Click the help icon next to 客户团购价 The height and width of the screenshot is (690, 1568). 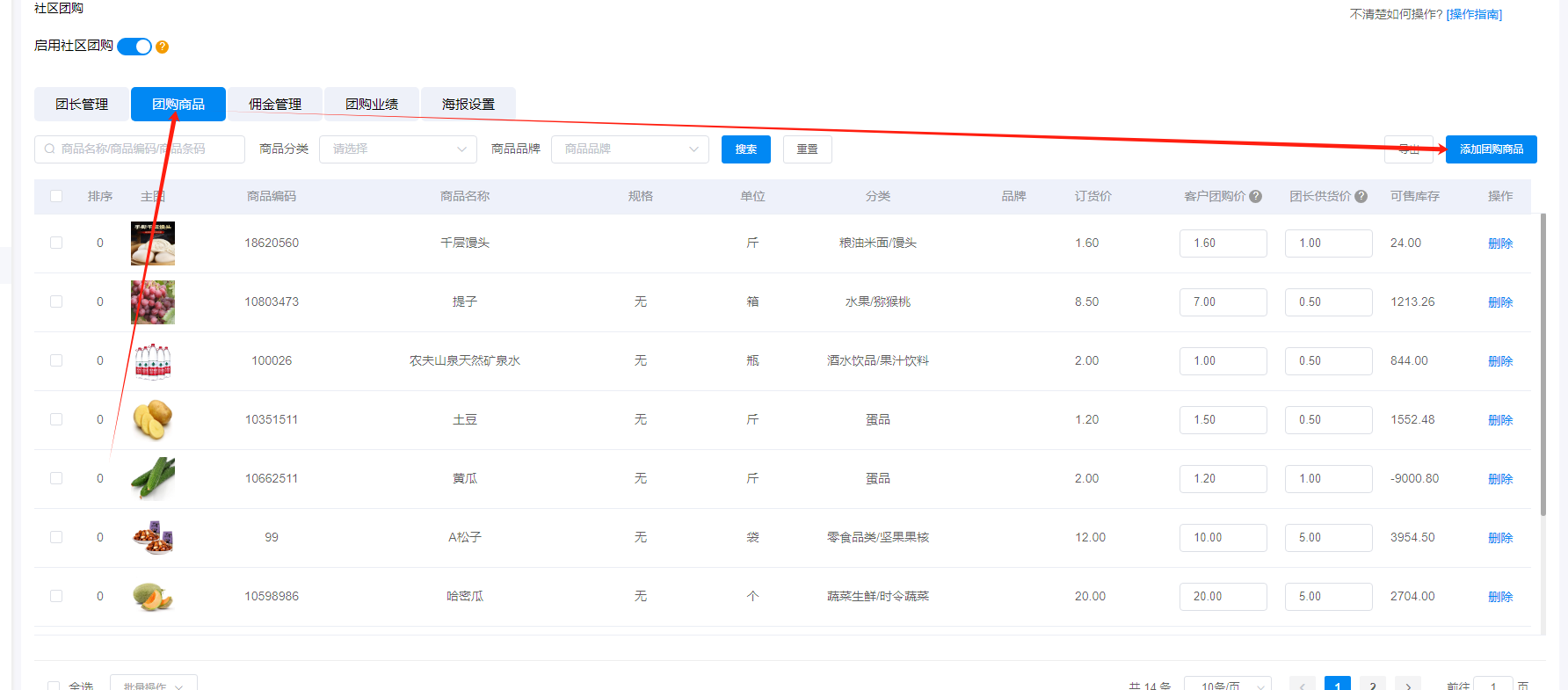tap(1255, 197)
